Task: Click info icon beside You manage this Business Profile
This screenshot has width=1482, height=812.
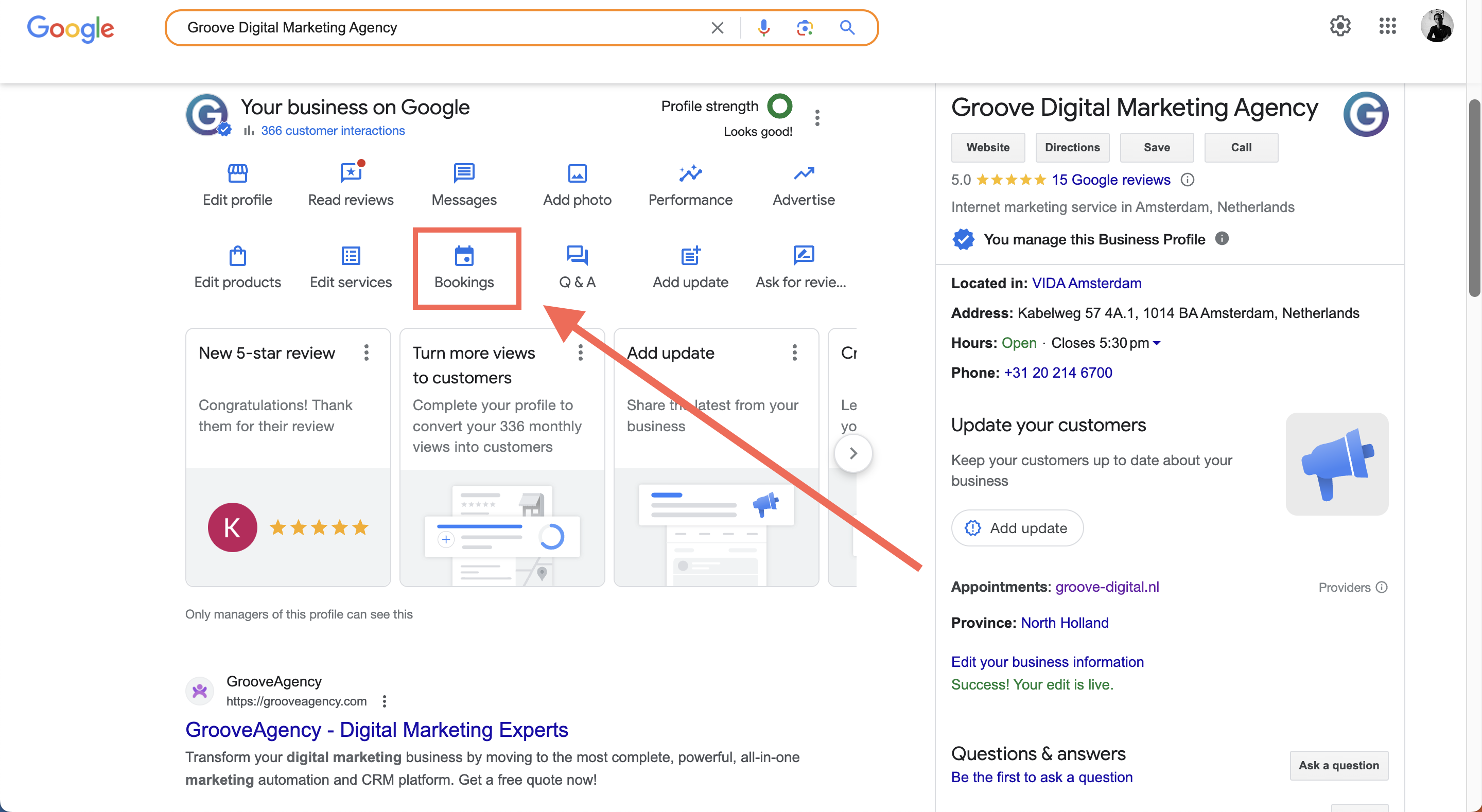Action: 1222,239
